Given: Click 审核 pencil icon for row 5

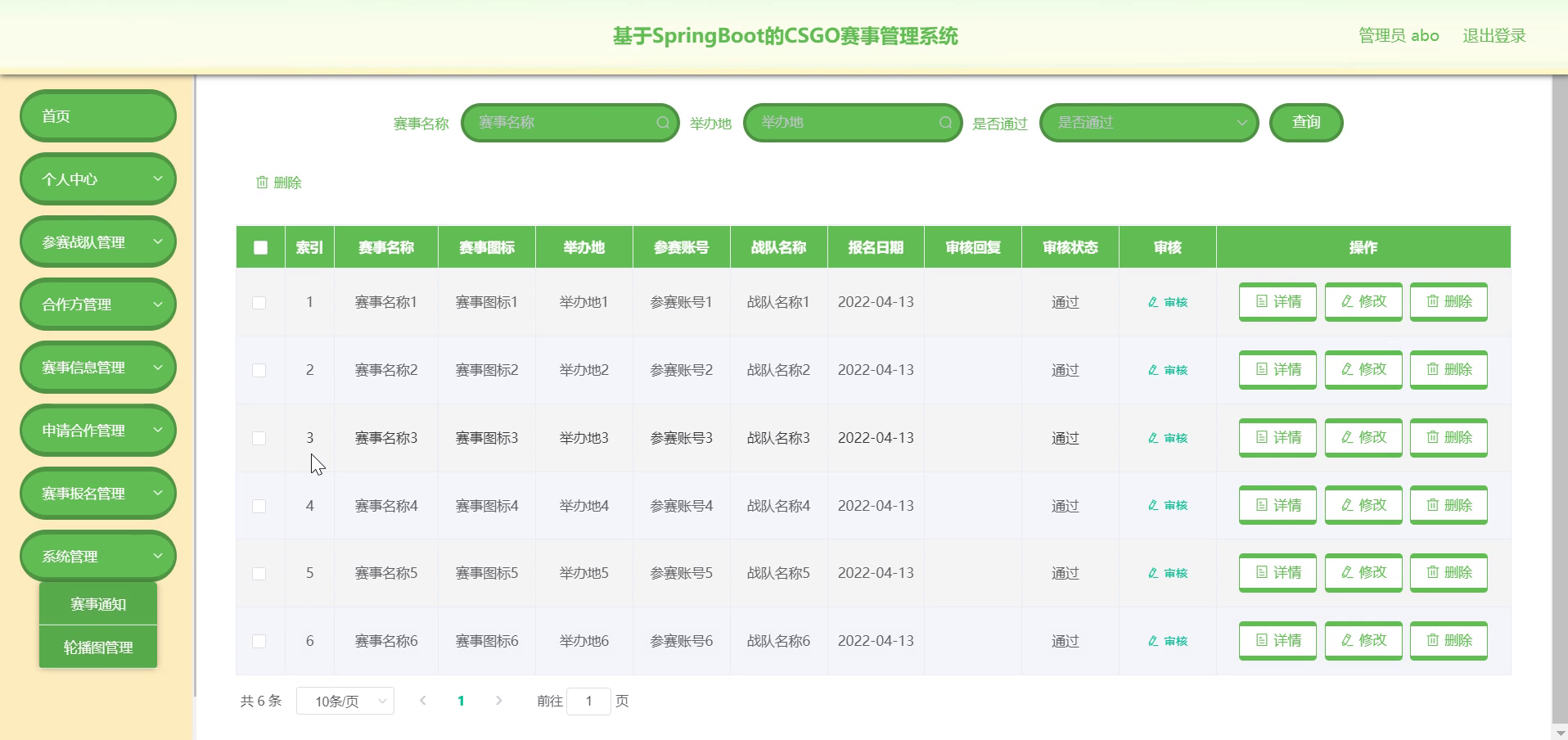Looking at the screenshot, I should tap(1153, 573).
